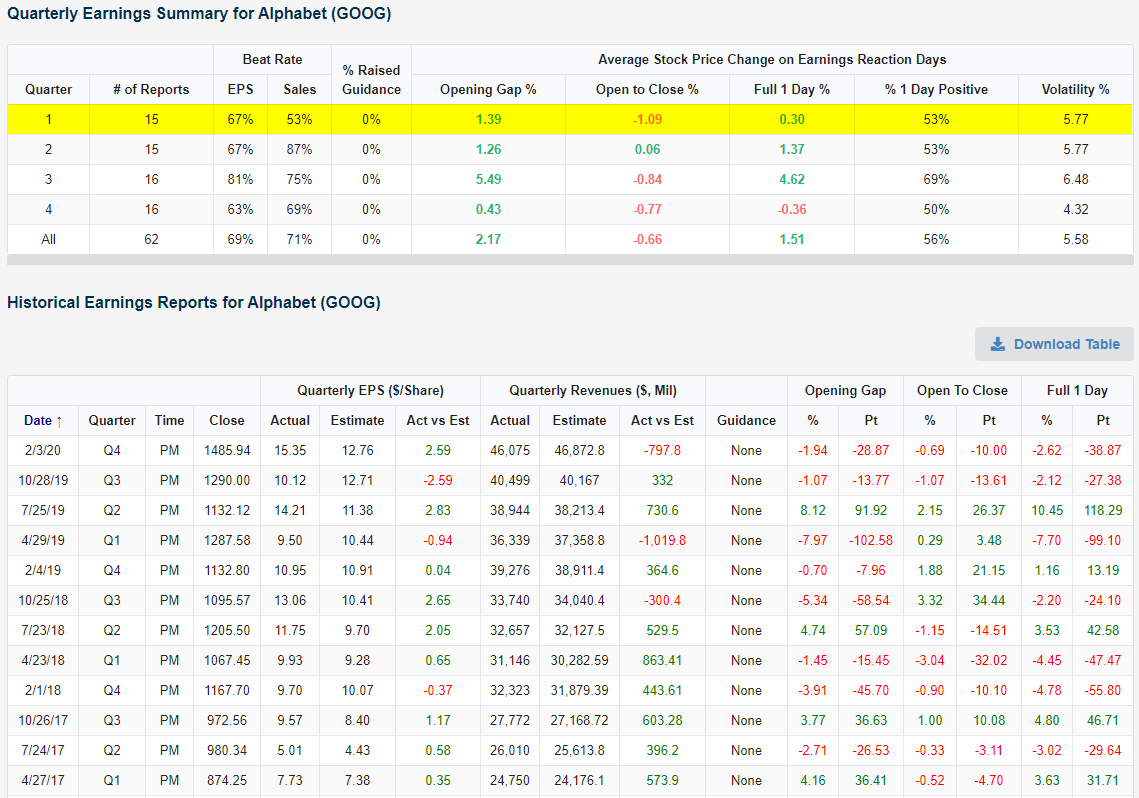Screen dimensions: 1139x798
Task: Sort the table by the Close column
Action: coord(226,420)
